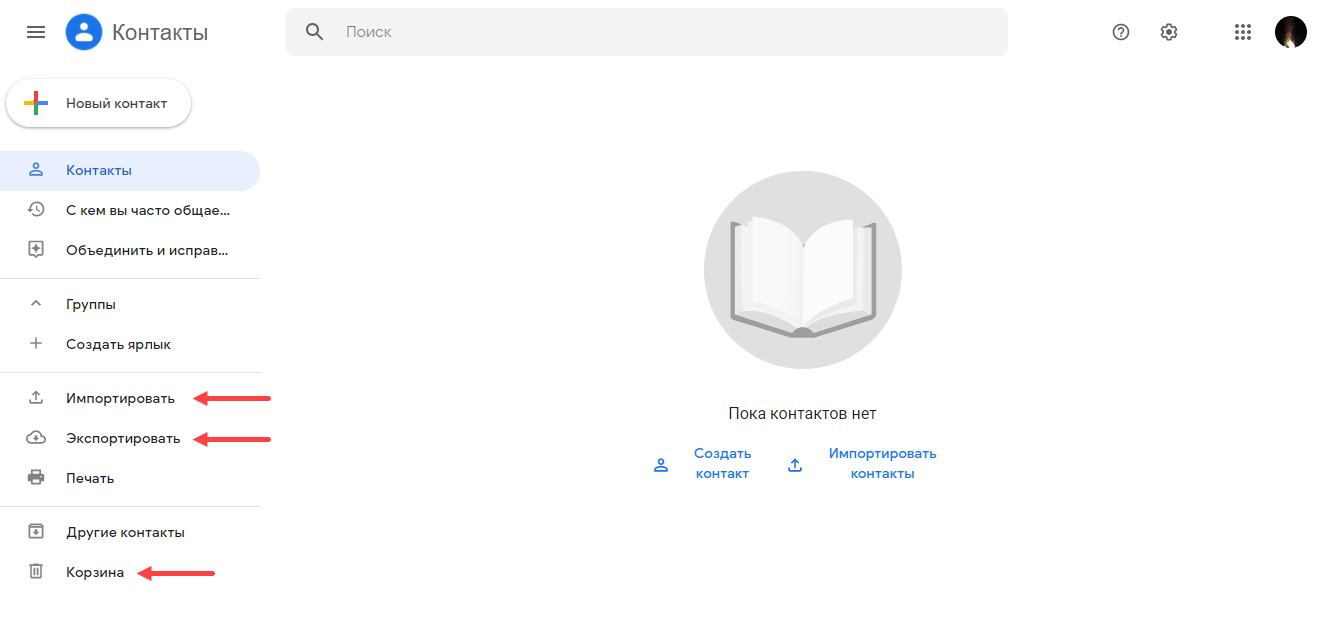The width and height of the screenshot is (1325, 627).
Task: Select Контакты in the sidebar
Action: pos(130,170)
